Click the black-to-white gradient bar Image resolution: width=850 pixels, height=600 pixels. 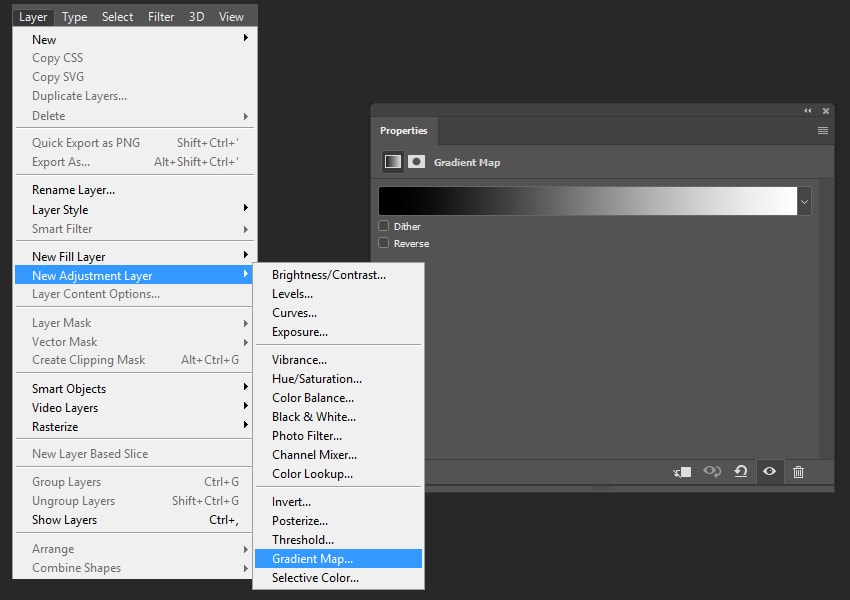(x=587, y=201)
